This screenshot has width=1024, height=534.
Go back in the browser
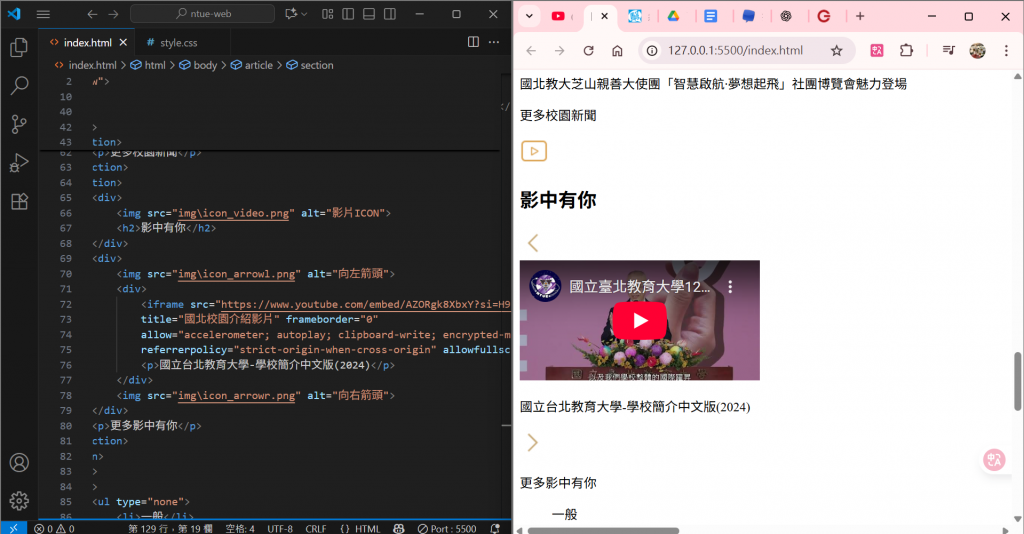pyautogui.click(x=531, y=50)
